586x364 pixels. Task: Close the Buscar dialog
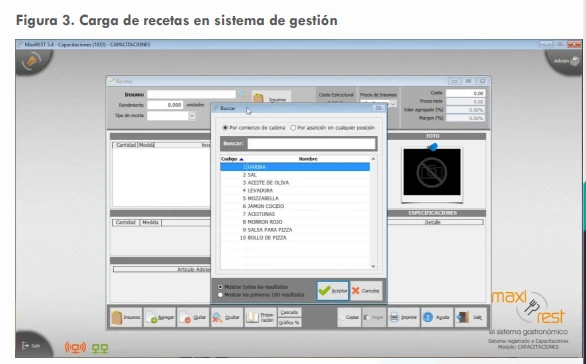[x=379, y=108]
